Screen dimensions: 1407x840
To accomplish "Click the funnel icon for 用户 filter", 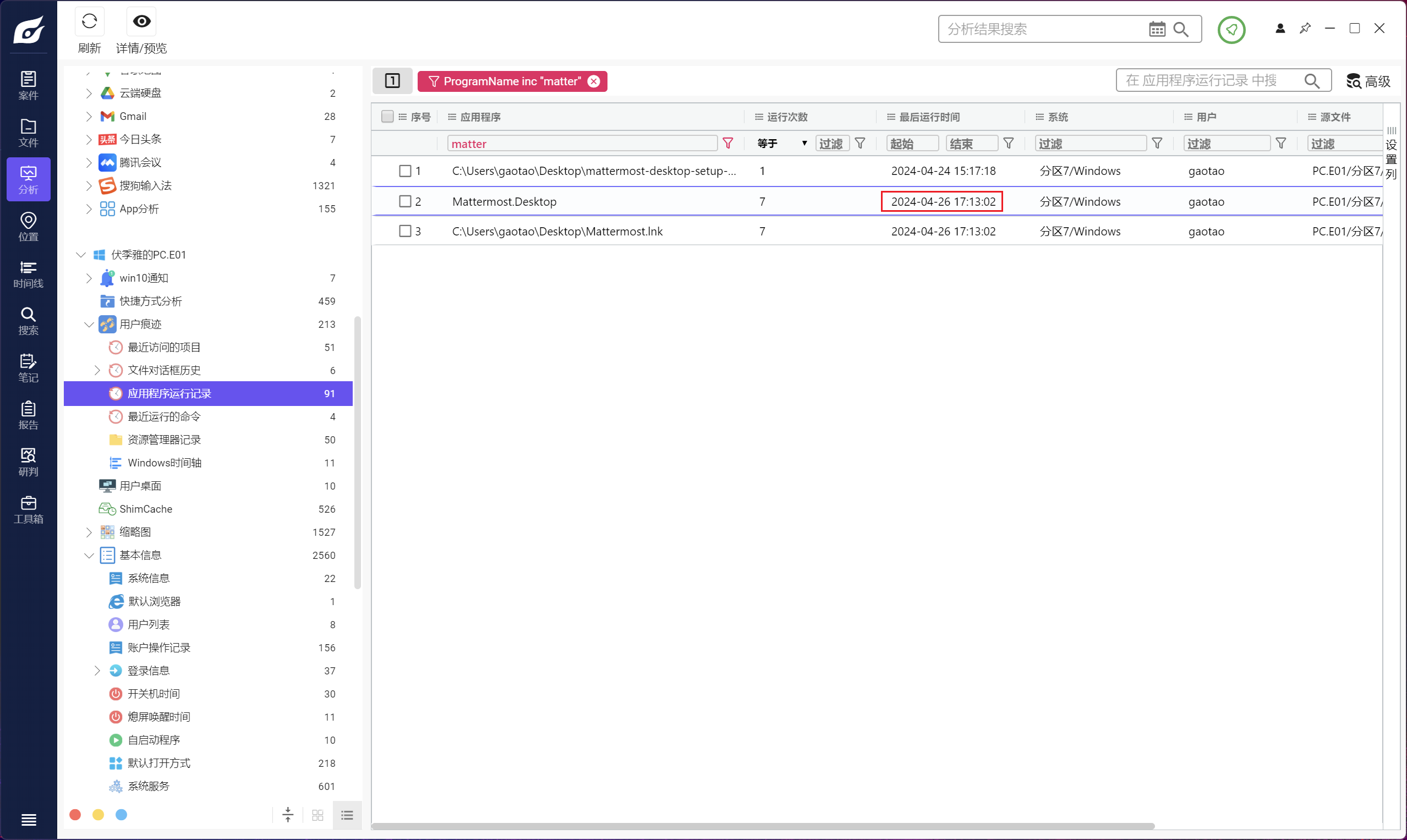I will click(1281, 143).
